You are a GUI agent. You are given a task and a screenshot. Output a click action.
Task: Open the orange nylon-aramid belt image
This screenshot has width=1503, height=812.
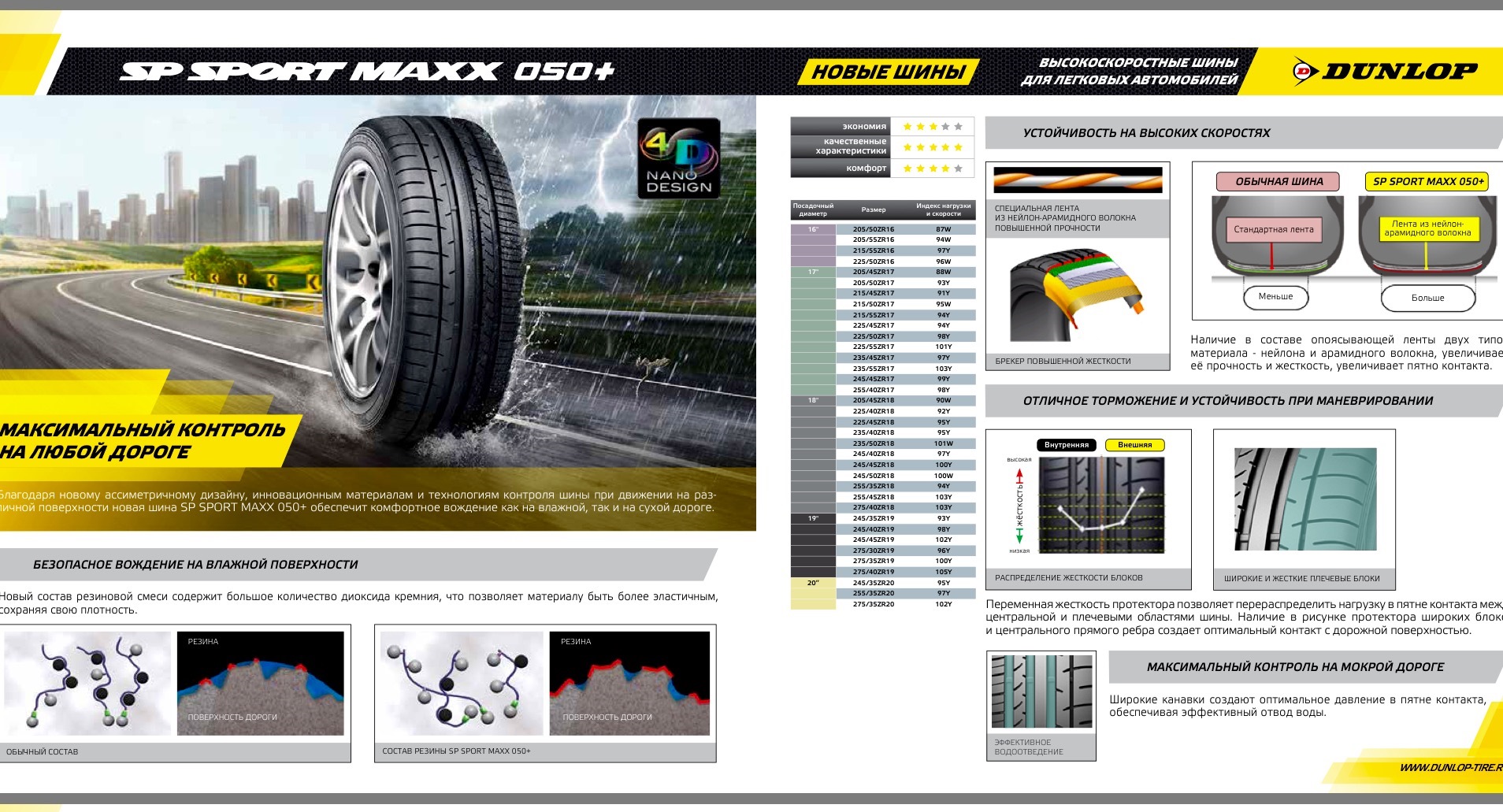click(x=1078, y=180)
